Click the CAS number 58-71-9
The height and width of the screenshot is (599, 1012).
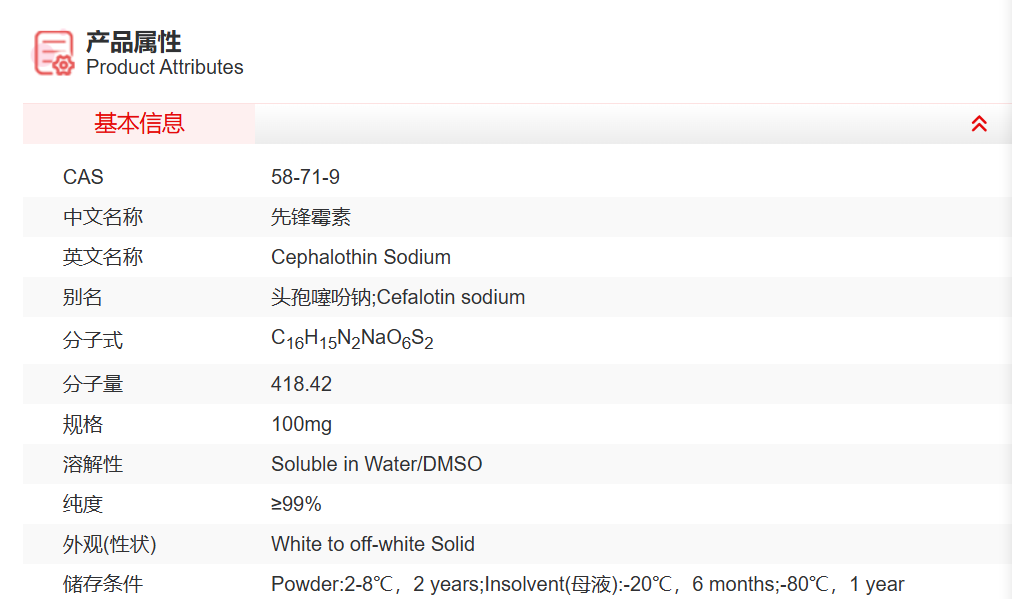[x=305, y=177]
